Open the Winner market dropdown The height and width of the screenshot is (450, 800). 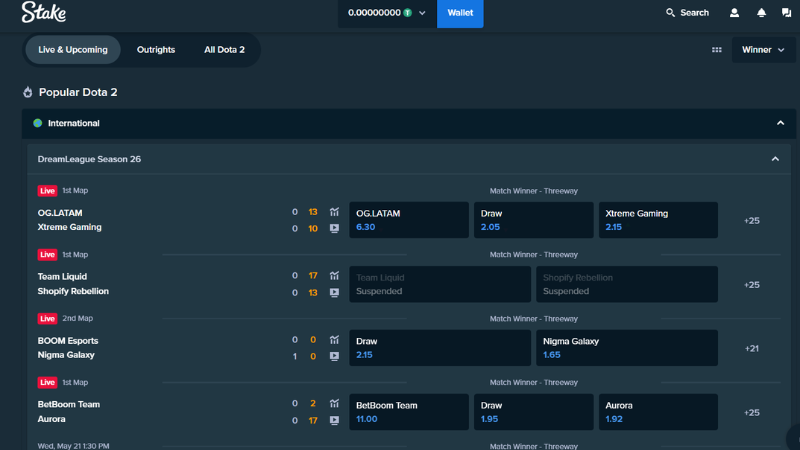(x=763, y=49)
